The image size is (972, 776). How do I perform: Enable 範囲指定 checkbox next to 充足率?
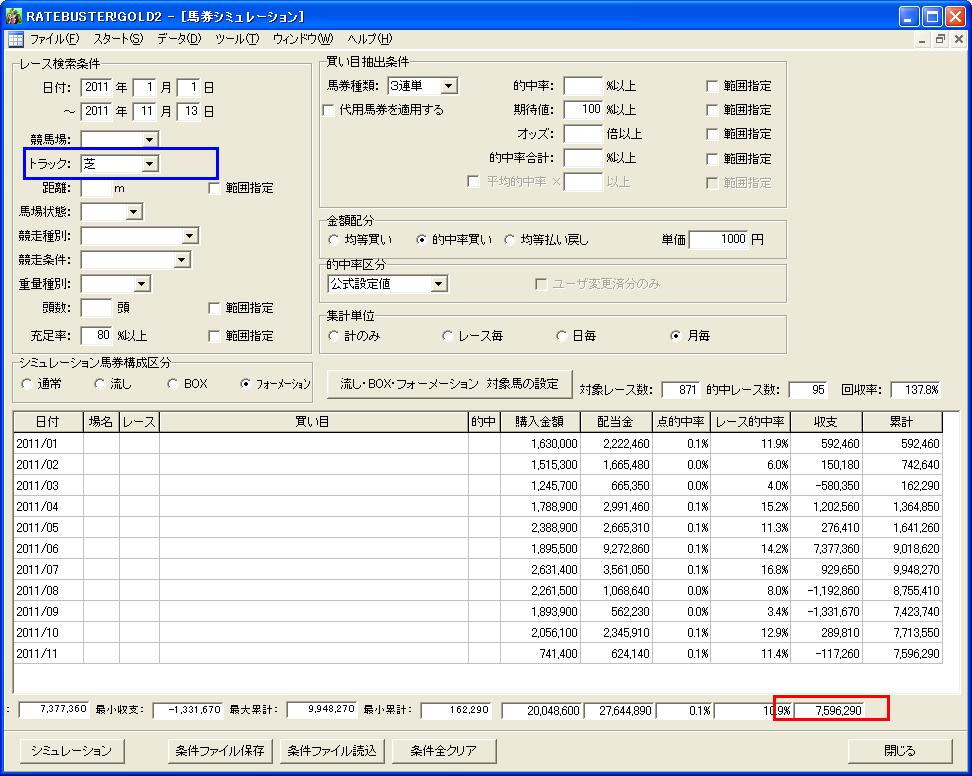[214, 336]
